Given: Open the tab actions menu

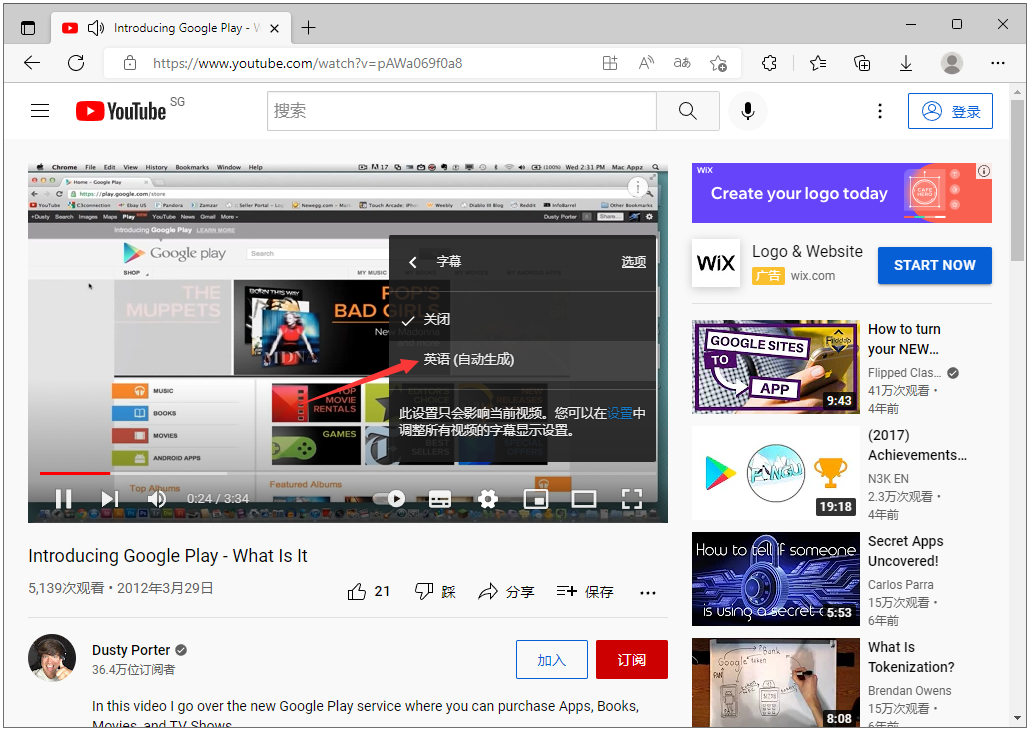Looking at the screenshot, I should (x=28, y=28).
